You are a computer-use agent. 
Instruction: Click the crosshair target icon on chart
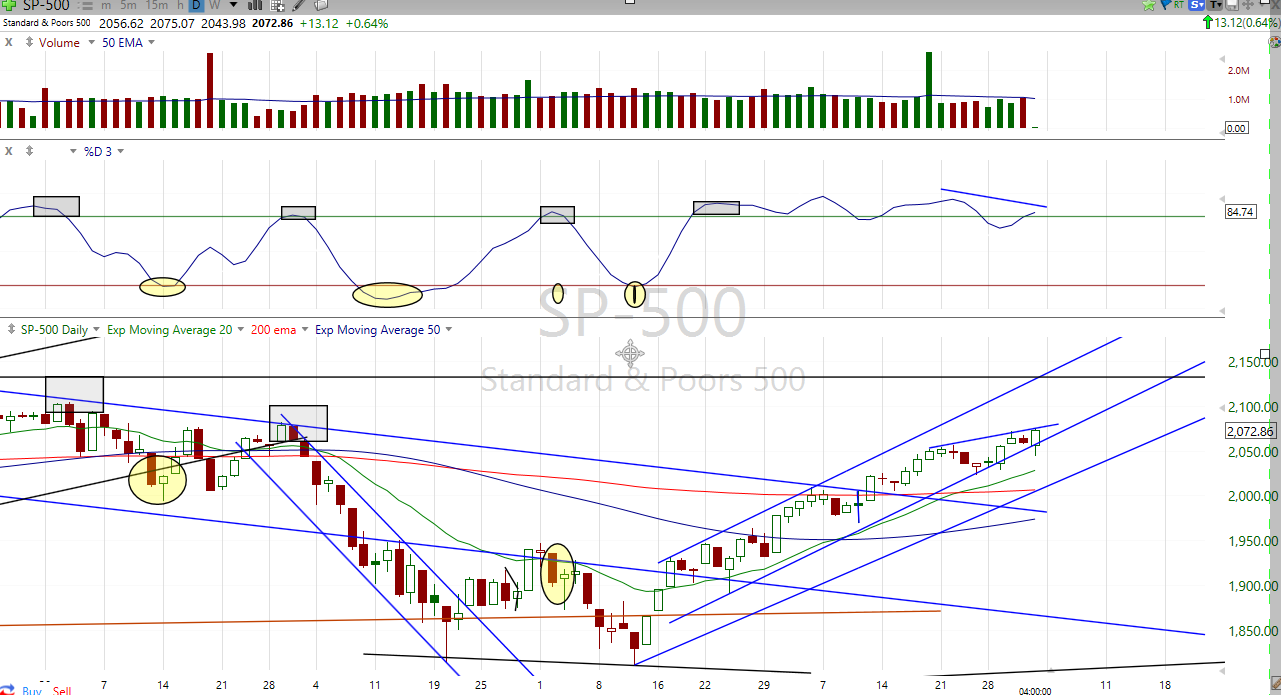tap(629, 353)
